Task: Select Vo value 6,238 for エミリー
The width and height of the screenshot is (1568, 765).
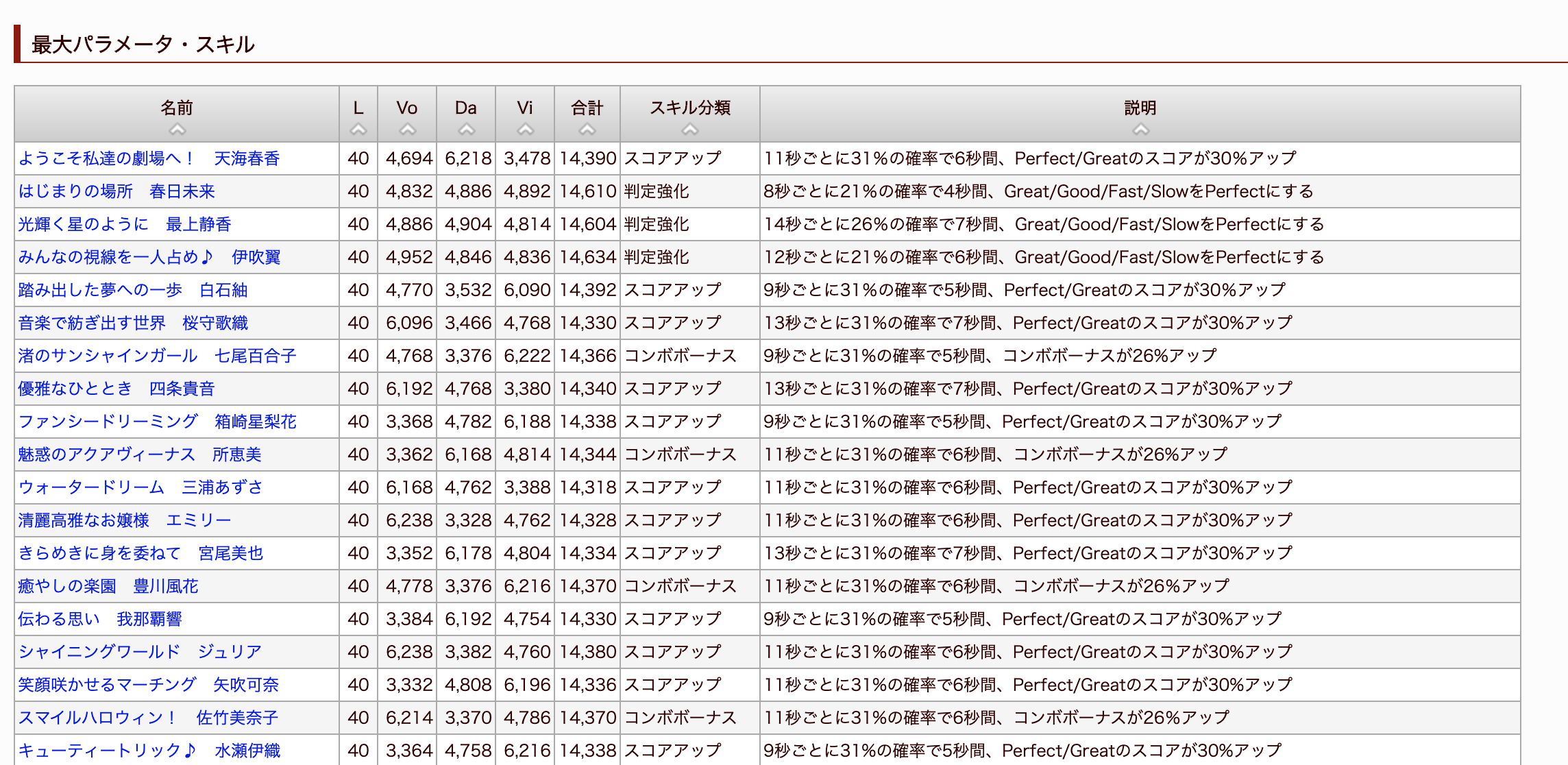Action: point(409,520)
